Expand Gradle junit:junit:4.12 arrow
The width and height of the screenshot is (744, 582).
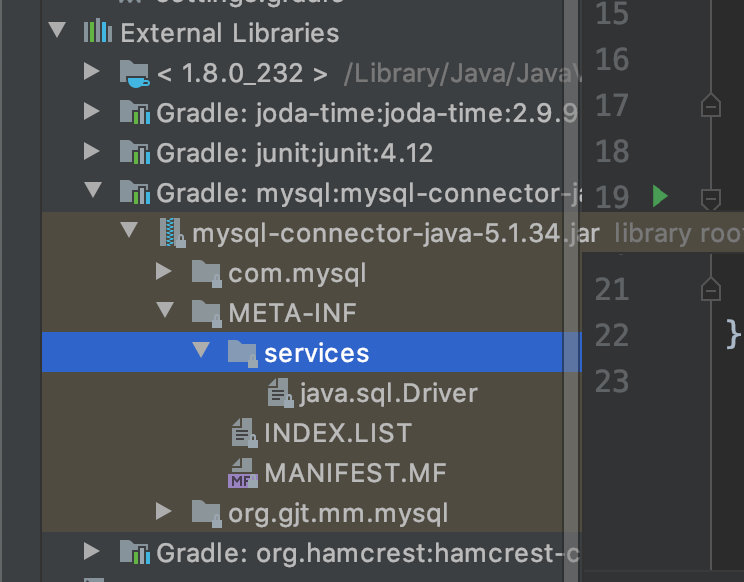[x=92, y=151]
